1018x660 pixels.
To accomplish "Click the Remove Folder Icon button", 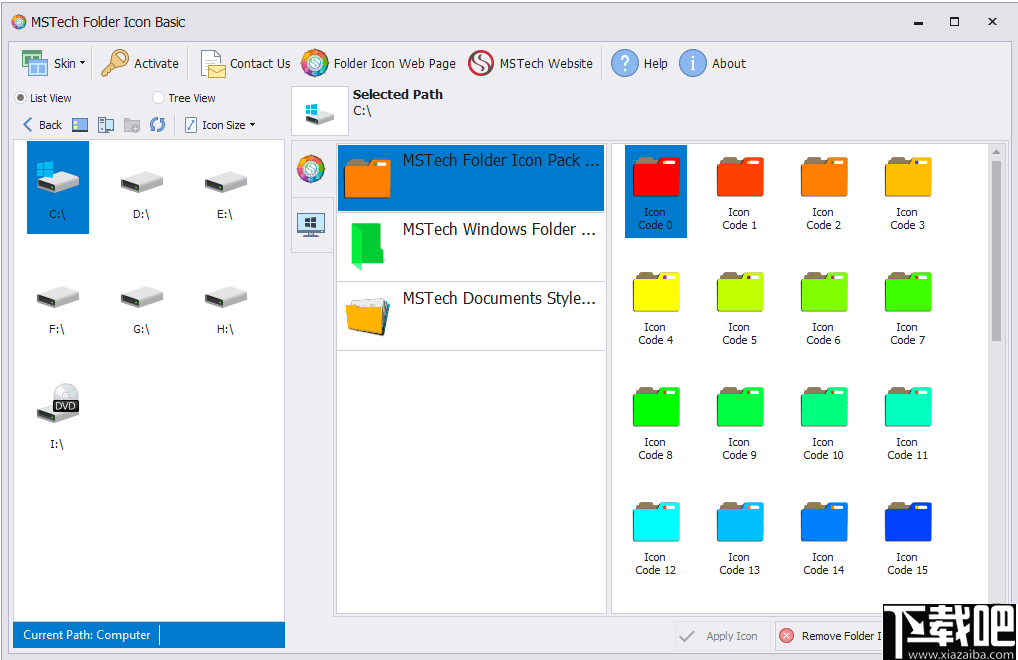I will (x=830, y=636).
